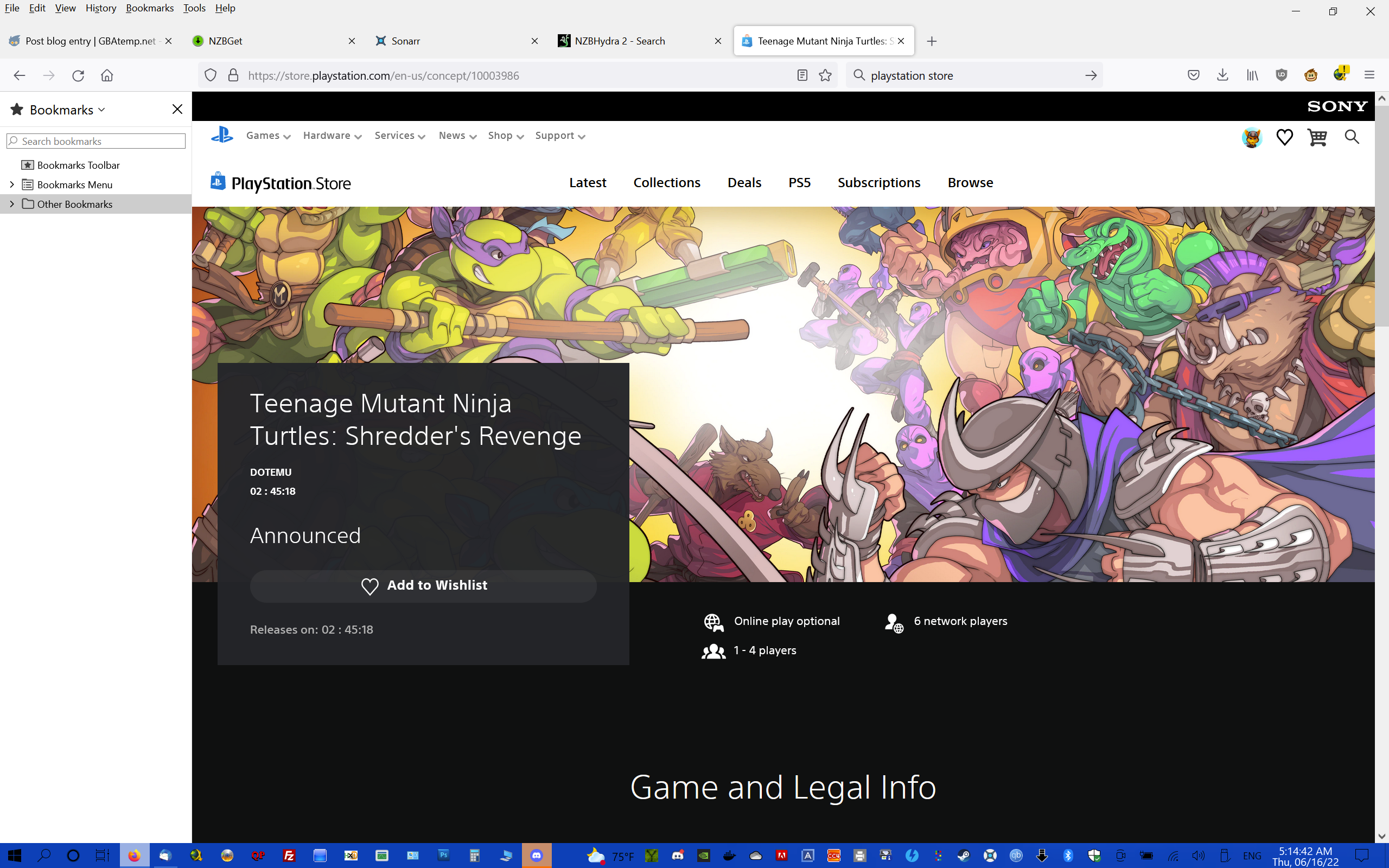View site security padlock information
Screen dimensions: 1389x868
click(233, 75)
